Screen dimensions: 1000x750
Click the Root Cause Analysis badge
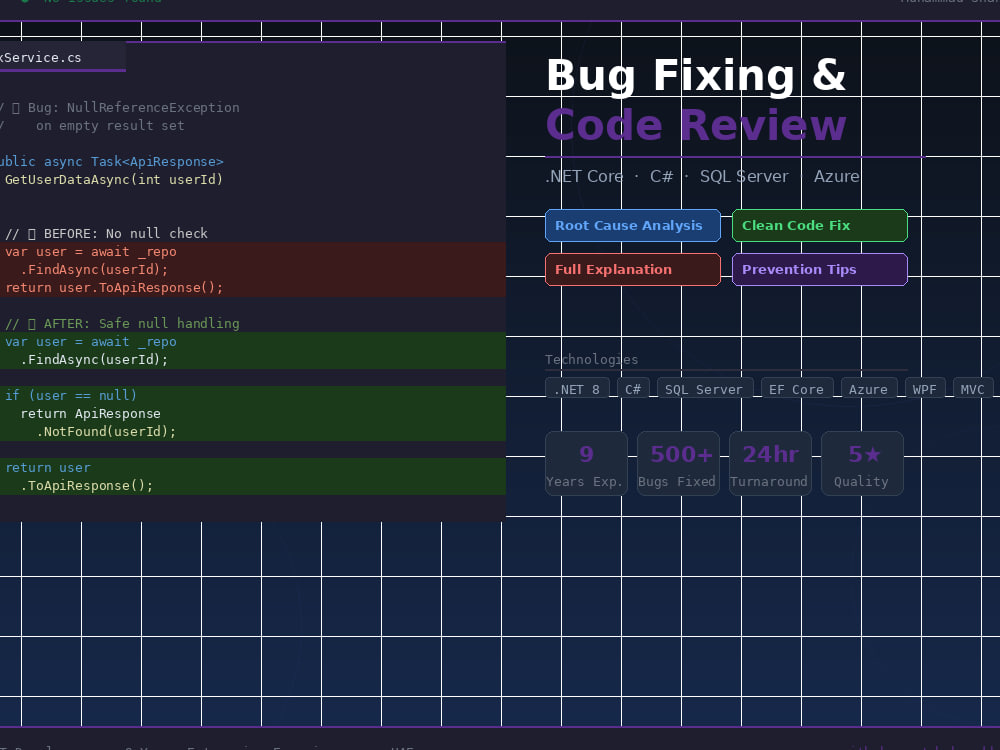pyautogui.click(x=633, y=226)
